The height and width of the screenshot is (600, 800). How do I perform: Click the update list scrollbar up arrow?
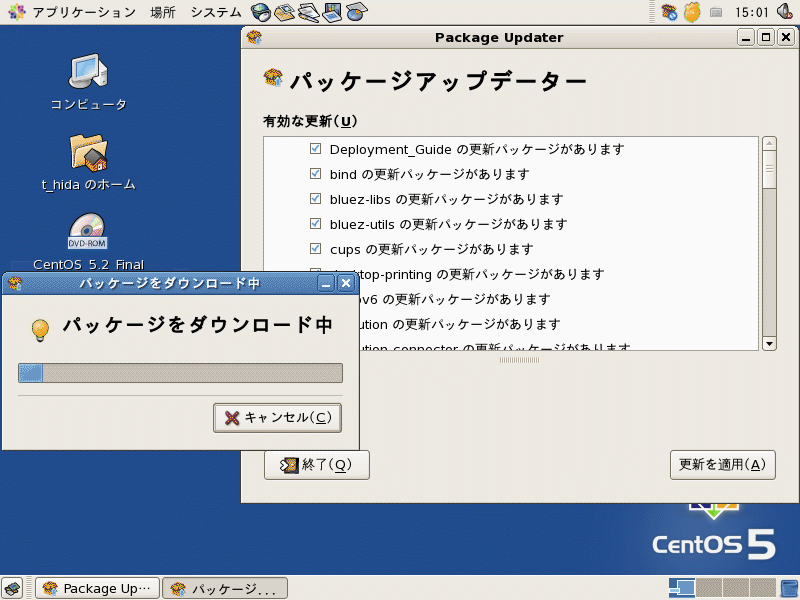[x=769, y=143]
